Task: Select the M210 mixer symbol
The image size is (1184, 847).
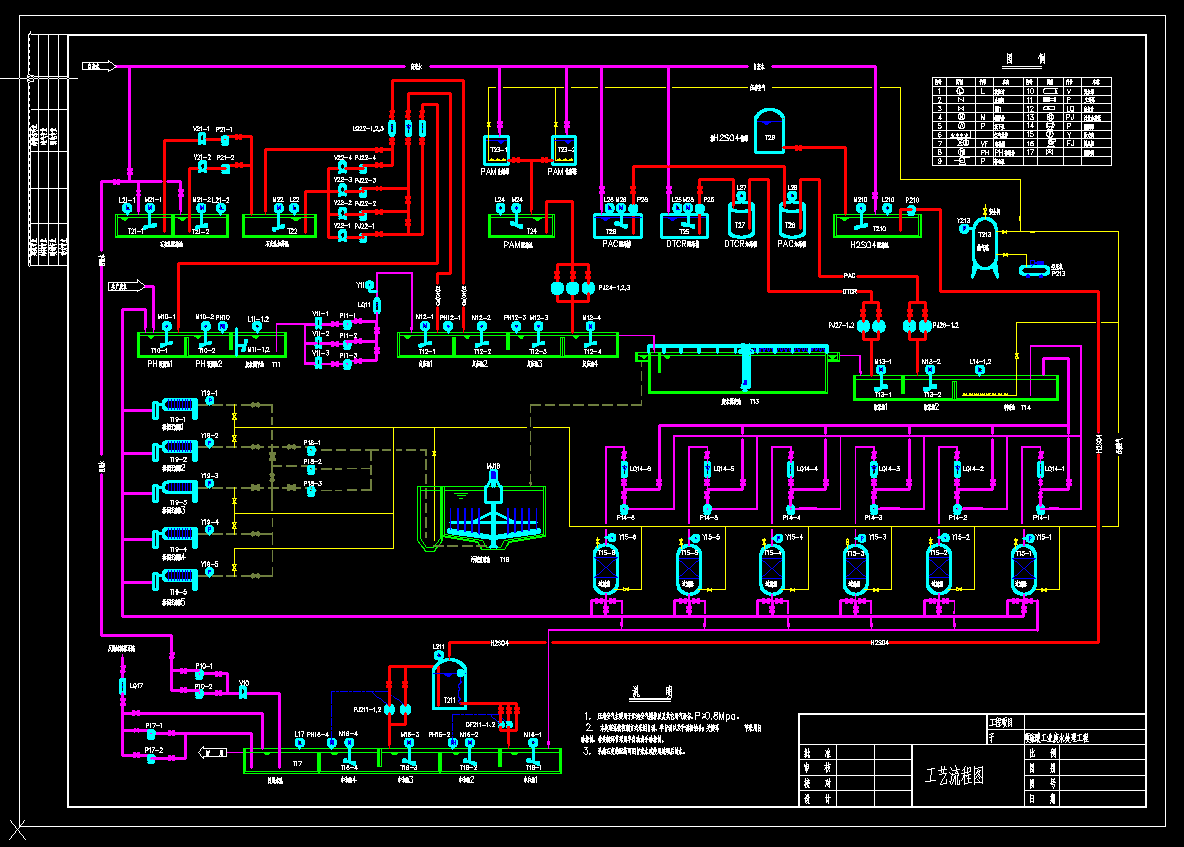Action: point(861,217)
